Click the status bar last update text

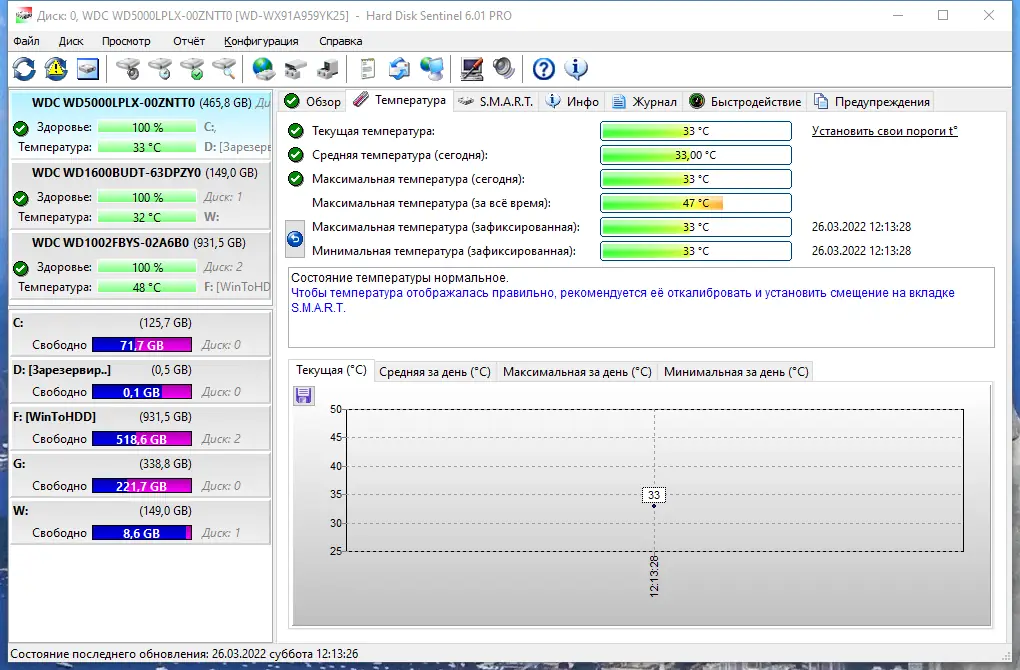click(x=184, y=654)
